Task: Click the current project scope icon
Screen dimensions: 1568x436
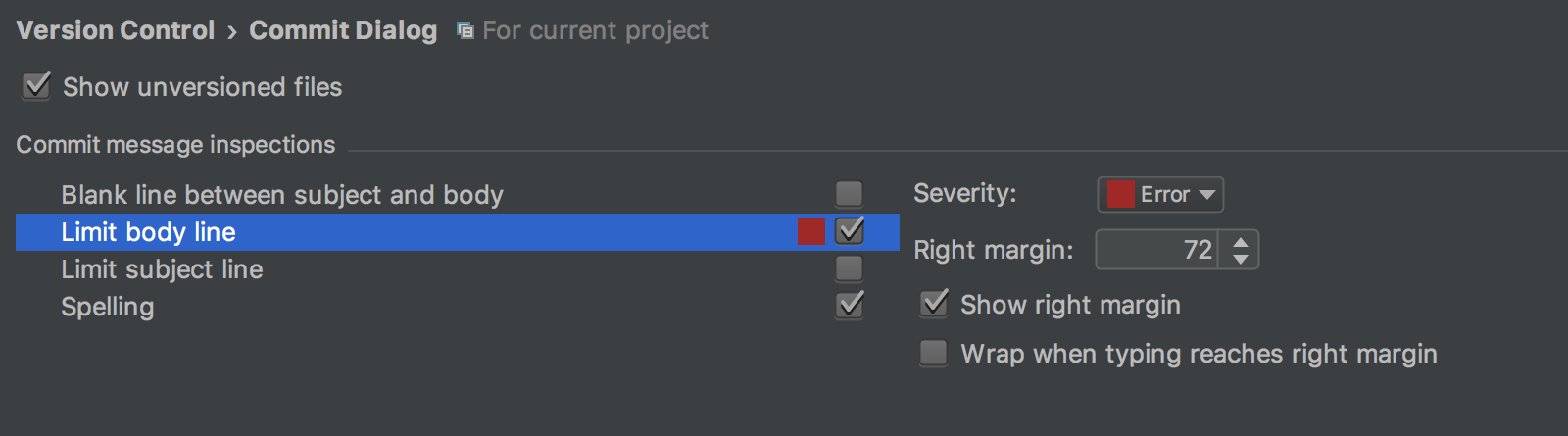Action: 465,31
